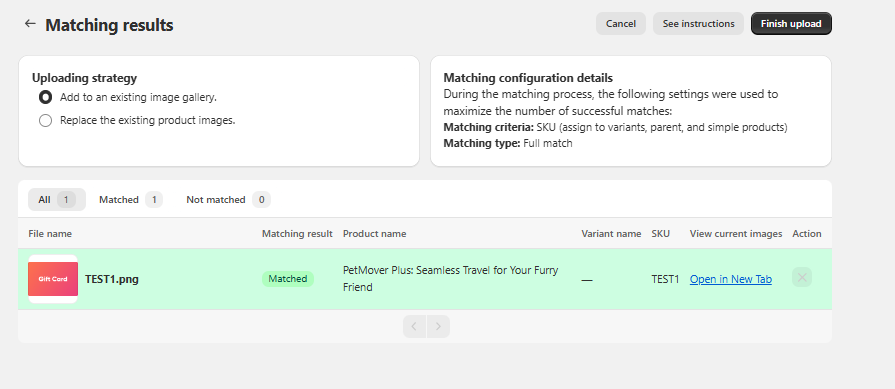The image size is (895, 389).
Task: Select Replace the existing product images
Action: click(x=45, y=120)
